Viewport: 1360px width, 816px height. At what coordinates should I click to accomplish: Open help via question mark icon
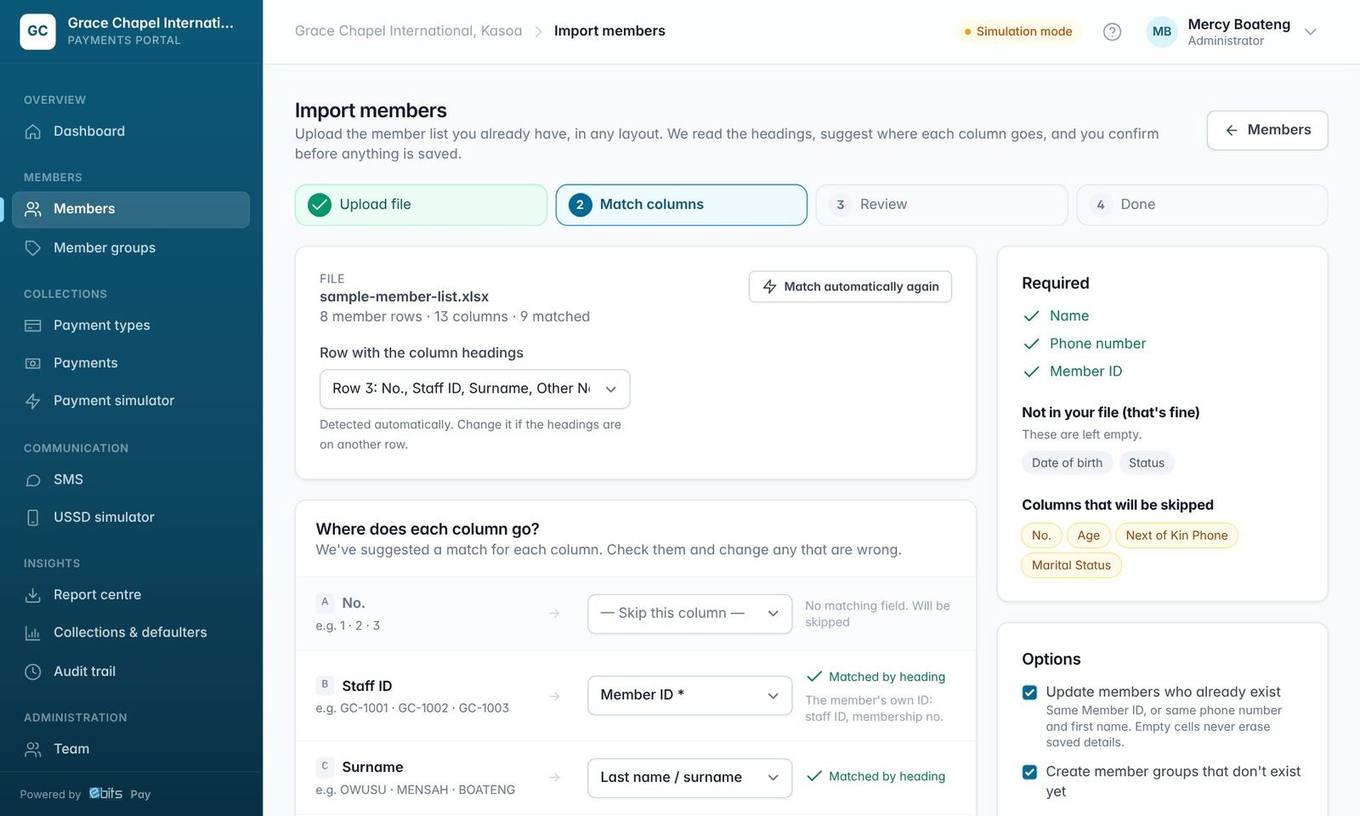click(1112, 32)
